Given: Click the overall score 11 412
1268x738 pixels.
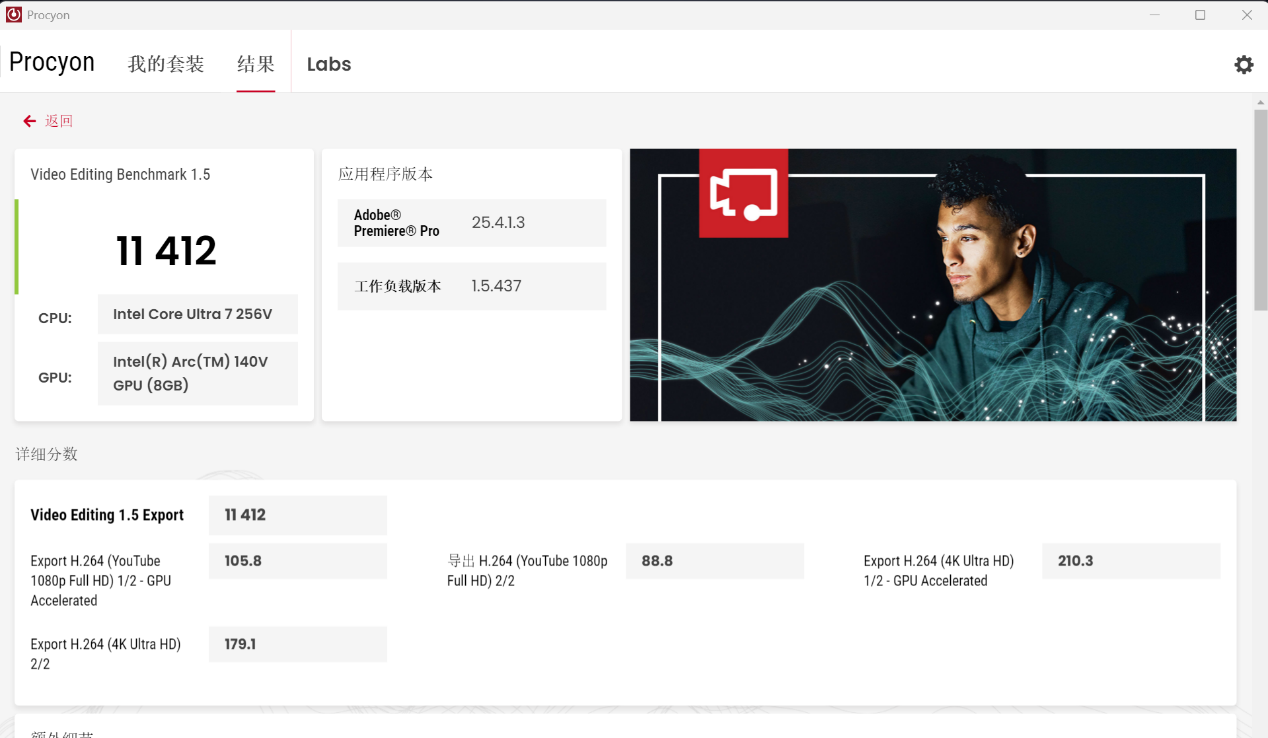Looking at the screenshot, I should tap(166, 250).
